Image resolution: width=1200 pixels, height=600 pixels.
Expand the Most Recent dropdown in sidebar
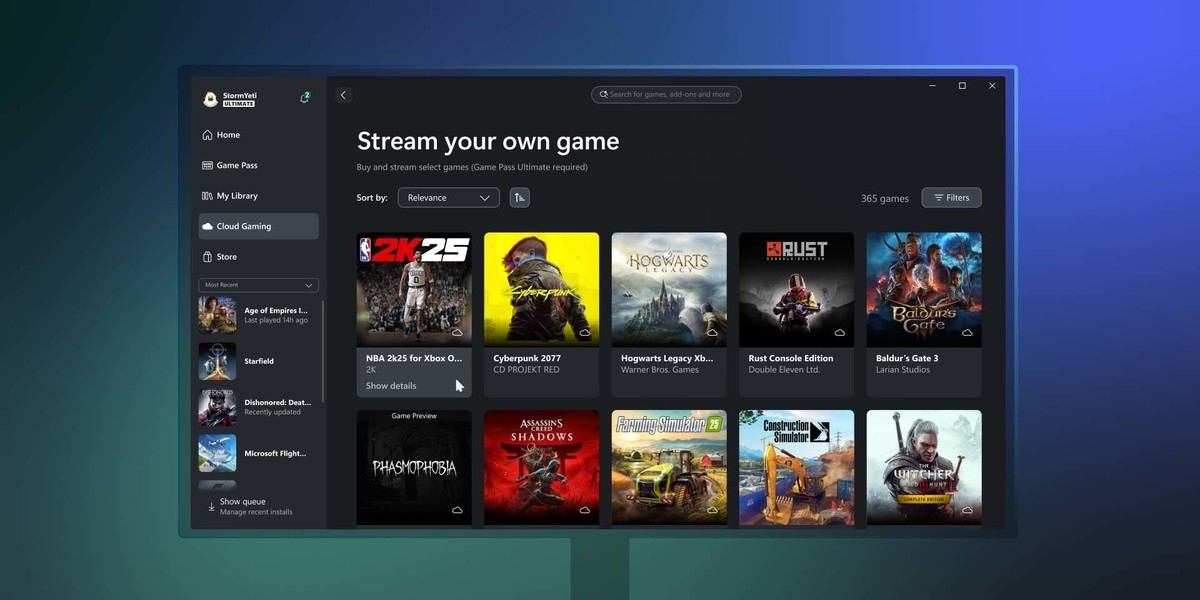point(259,285)
